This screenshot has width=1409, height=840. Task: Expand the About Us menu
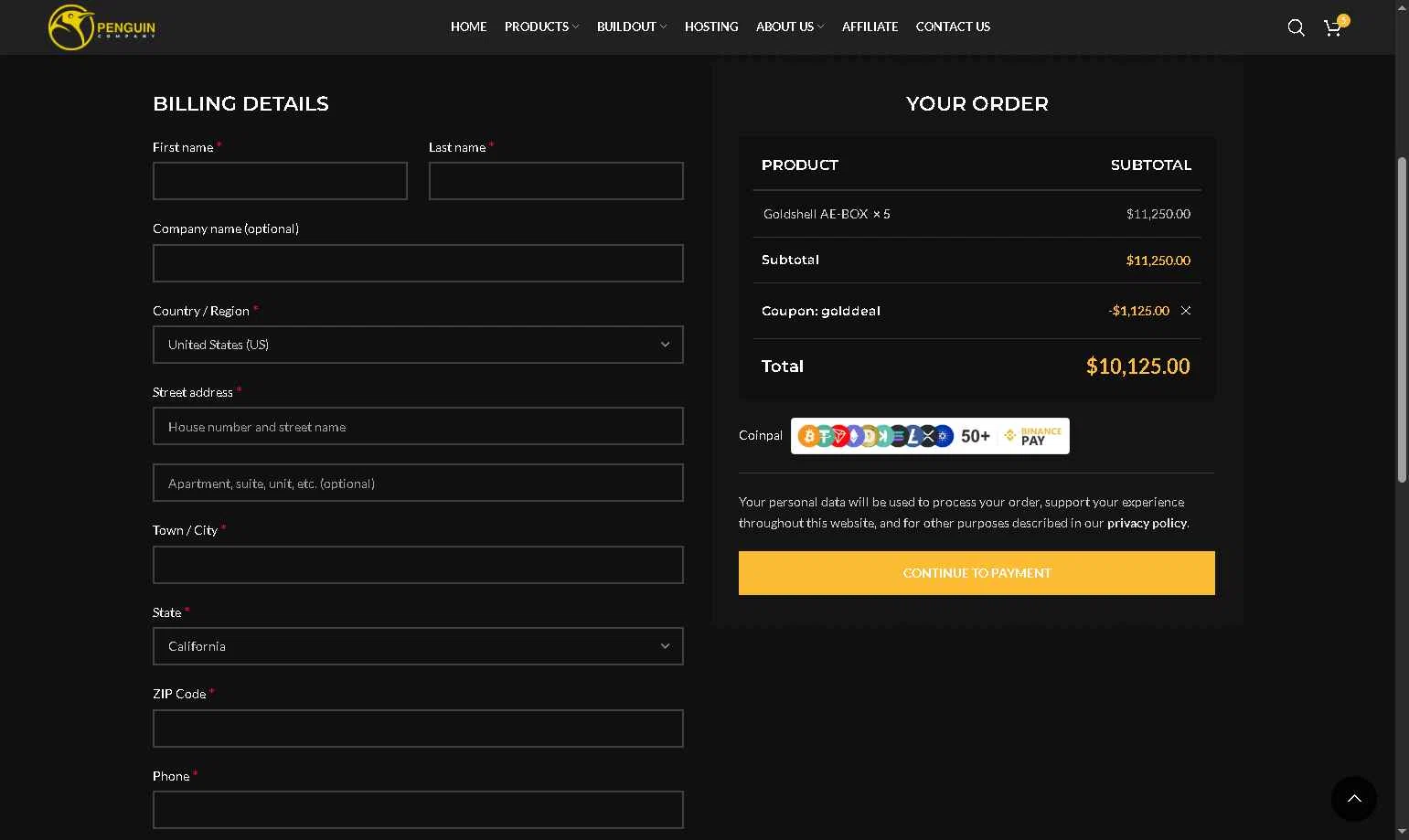click(x=790, y=27)
